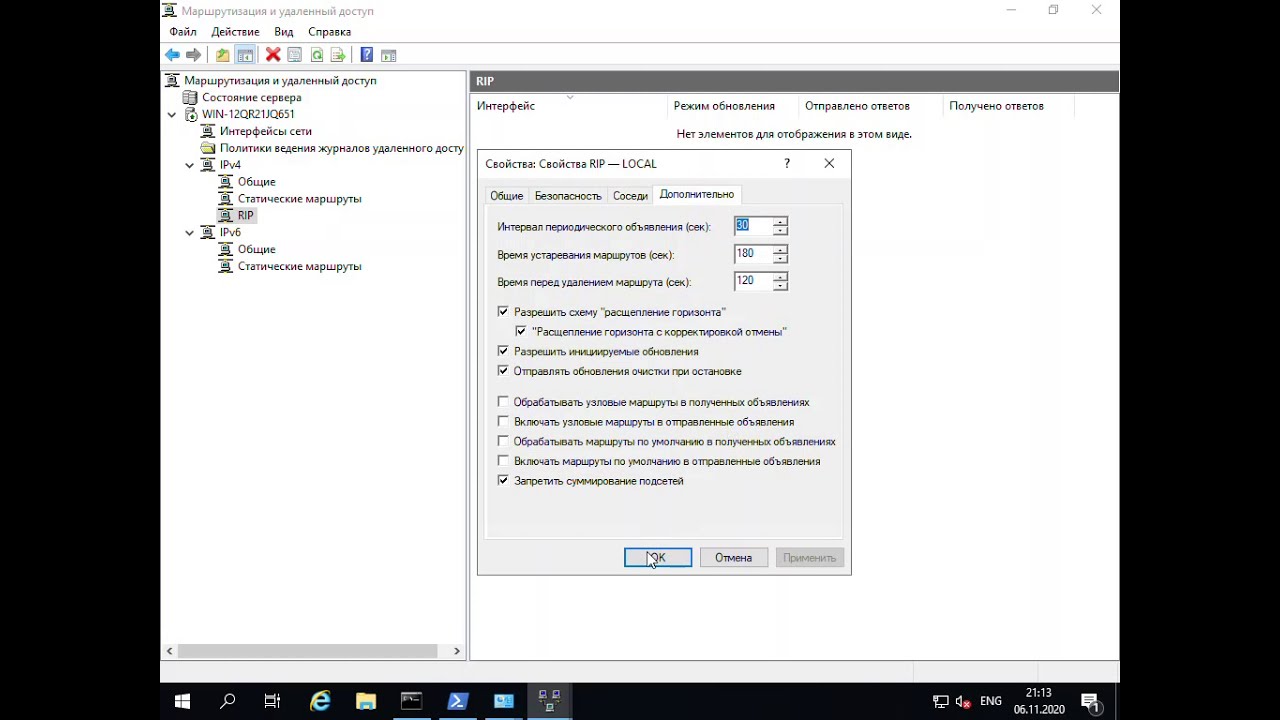Select the Дополнительно tab

pos(697,194)
